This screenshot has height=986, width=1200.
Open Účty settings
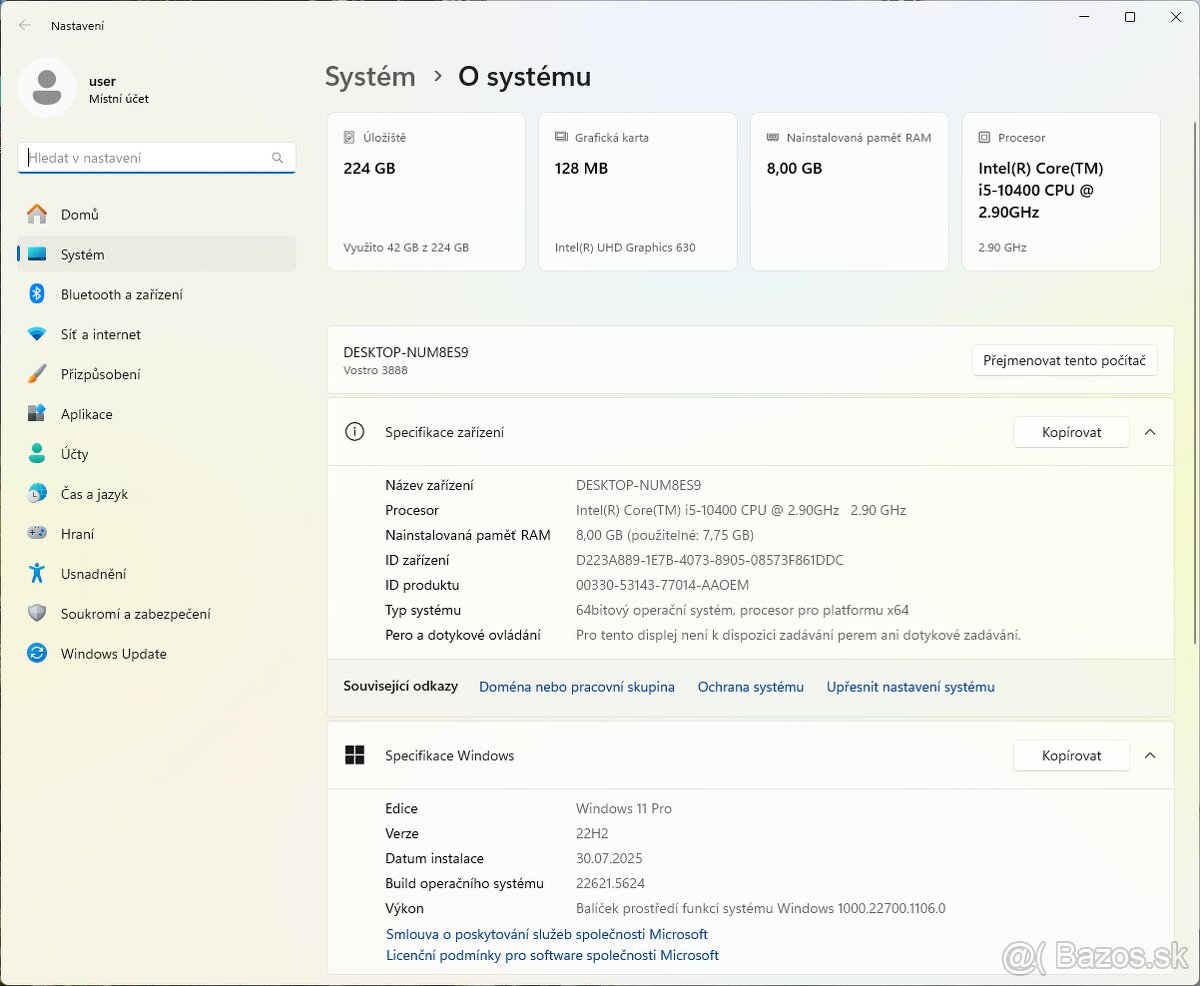point(75,454)
